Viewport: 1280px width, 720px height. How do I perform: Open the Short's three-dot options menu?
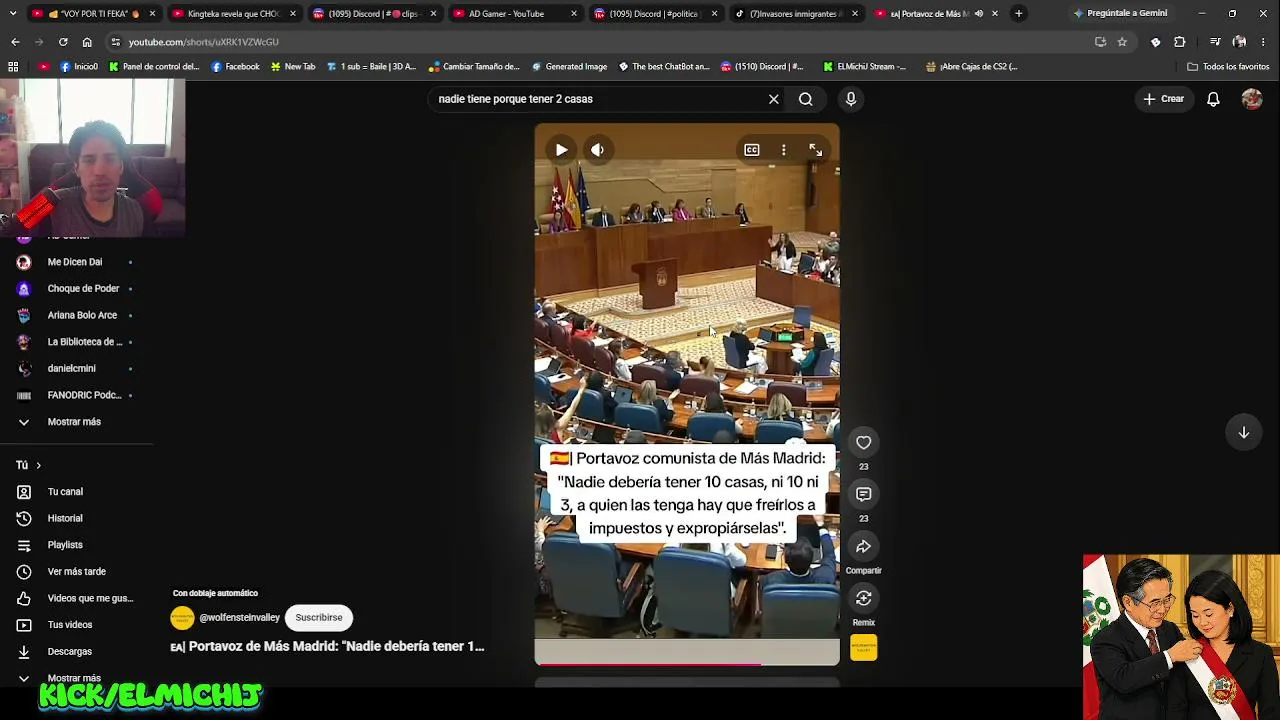click(784, 150)
